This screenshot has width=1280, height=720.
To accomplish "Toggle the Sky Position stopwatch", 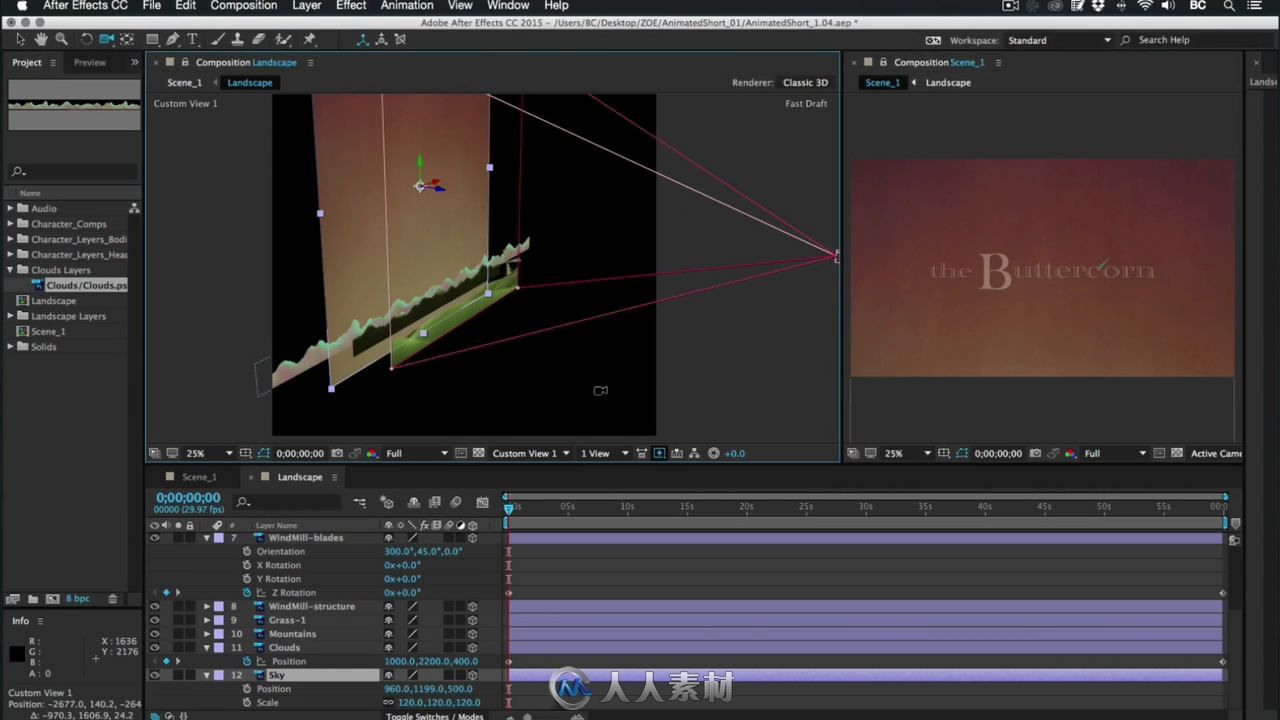I will [x=247, y=689].
